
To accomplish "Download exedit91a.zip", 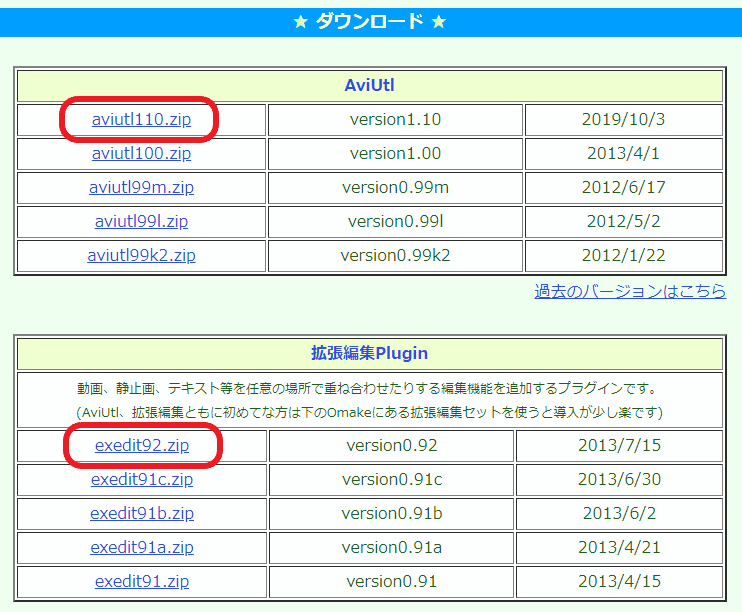I will tap(142, 548).
